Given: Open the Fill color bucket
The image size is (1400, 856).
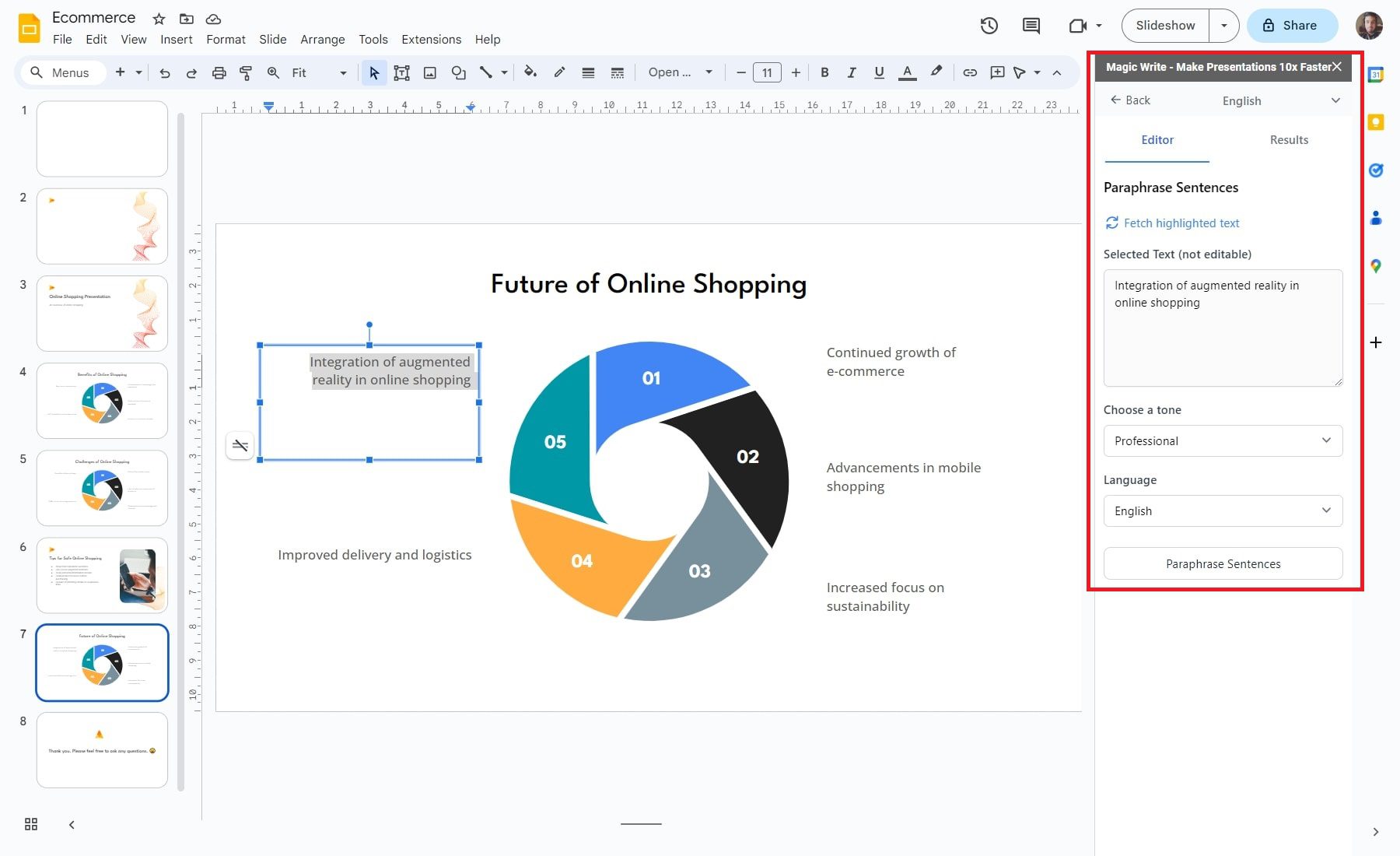Looking at the screenshot, I should click(530, 72).
